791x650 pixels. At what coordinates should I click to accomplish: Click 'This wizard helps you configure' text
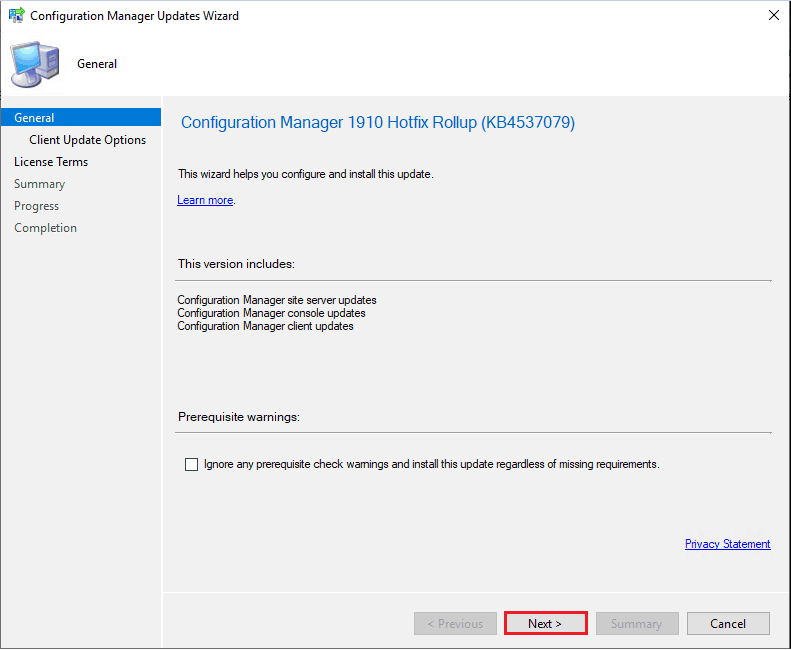tap(306, 174)
